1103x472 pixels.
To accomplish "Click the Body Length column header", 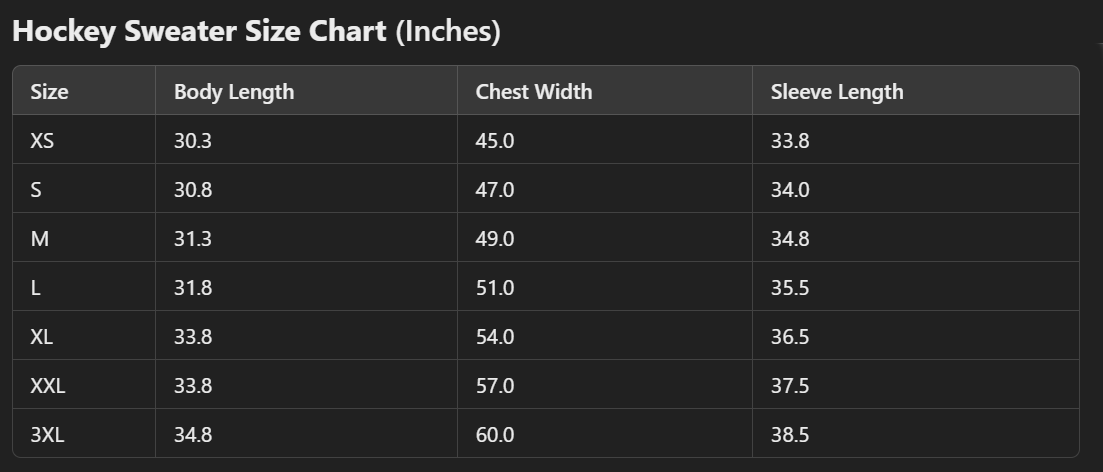I will [234, 92].
